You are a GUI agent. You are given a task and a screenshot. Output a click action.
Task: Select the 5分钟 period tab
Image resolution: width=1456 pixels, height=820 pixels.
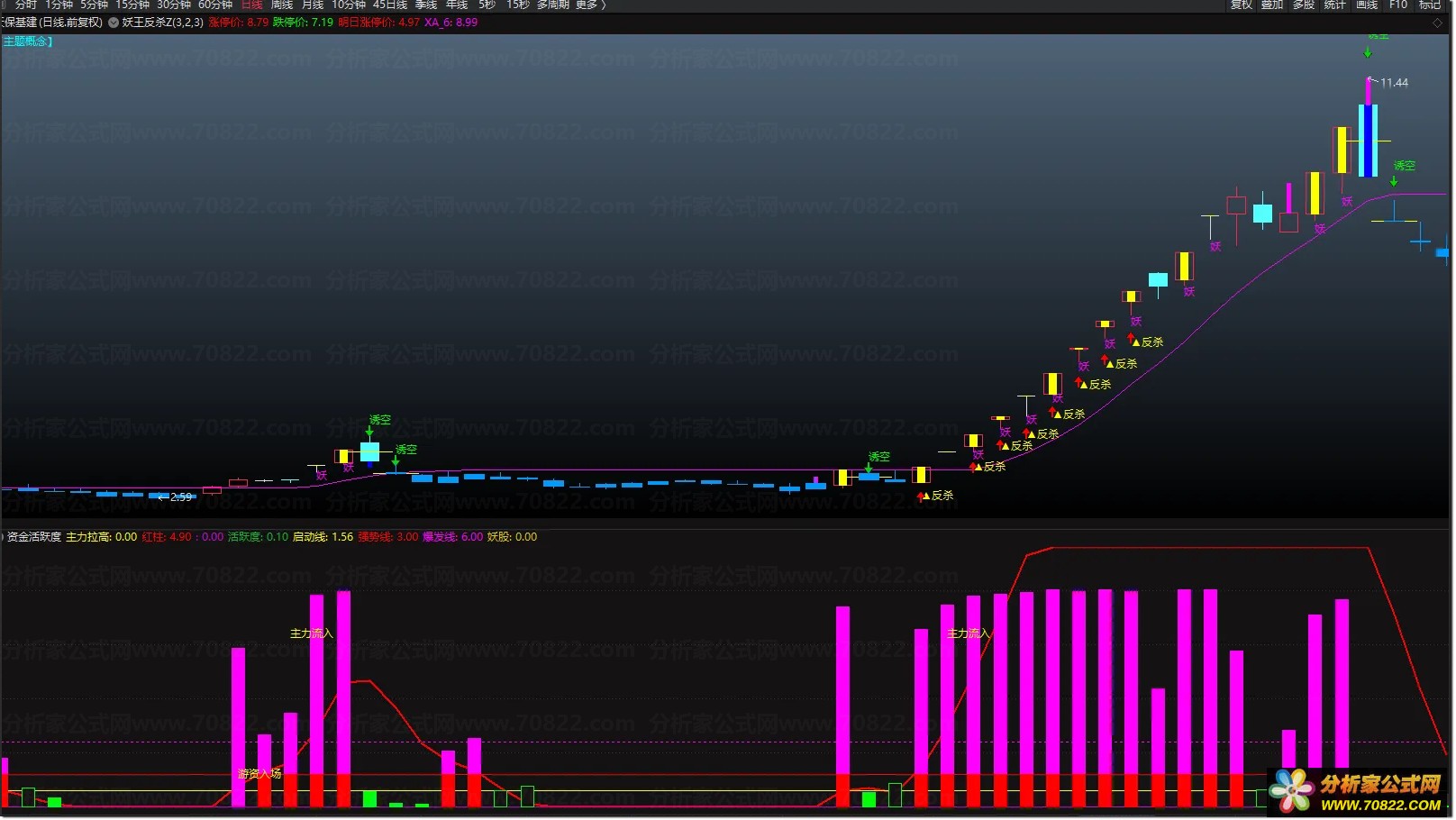[x=94, y=5]
